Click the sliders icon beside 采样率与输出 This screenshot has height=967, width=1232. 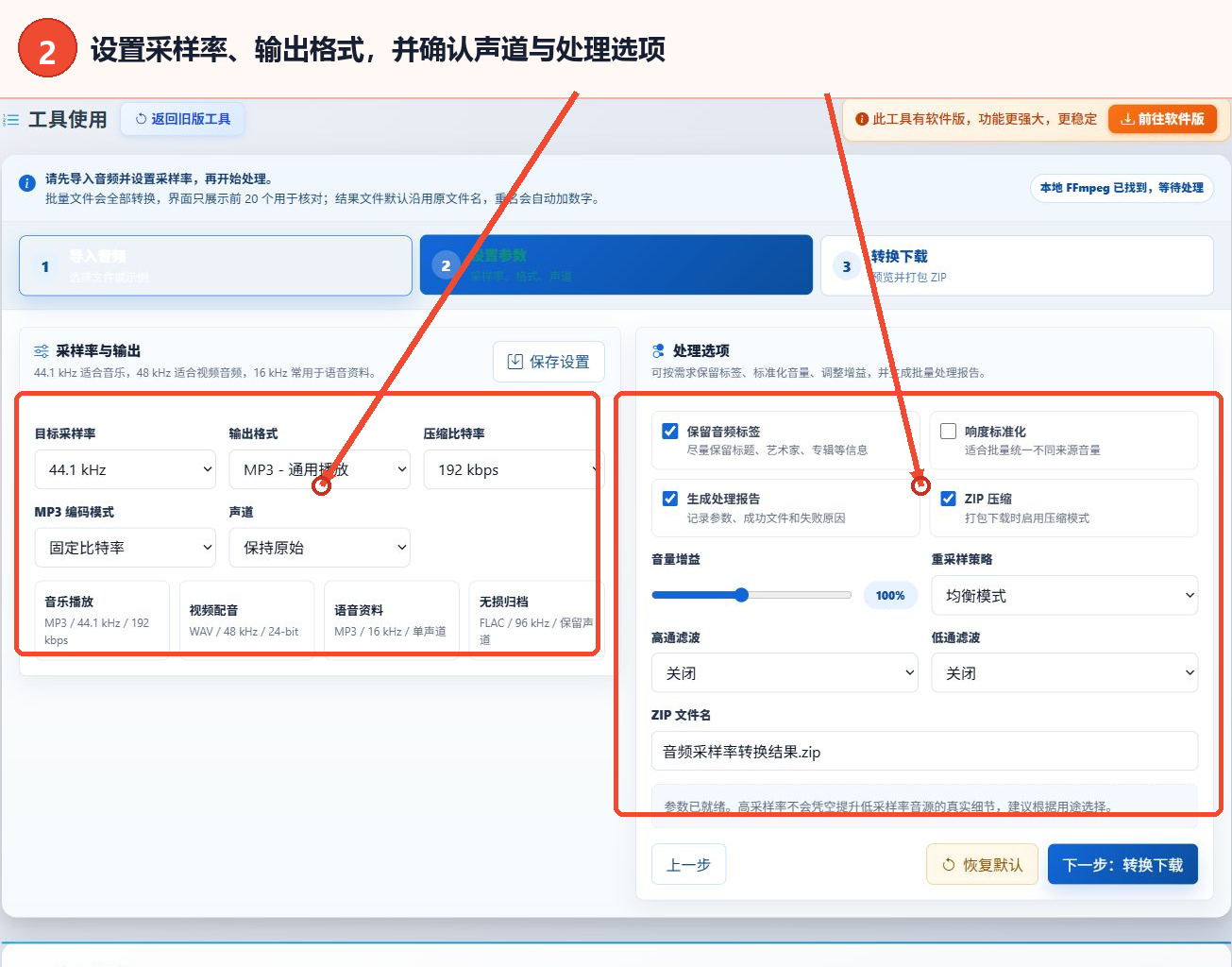42,351
